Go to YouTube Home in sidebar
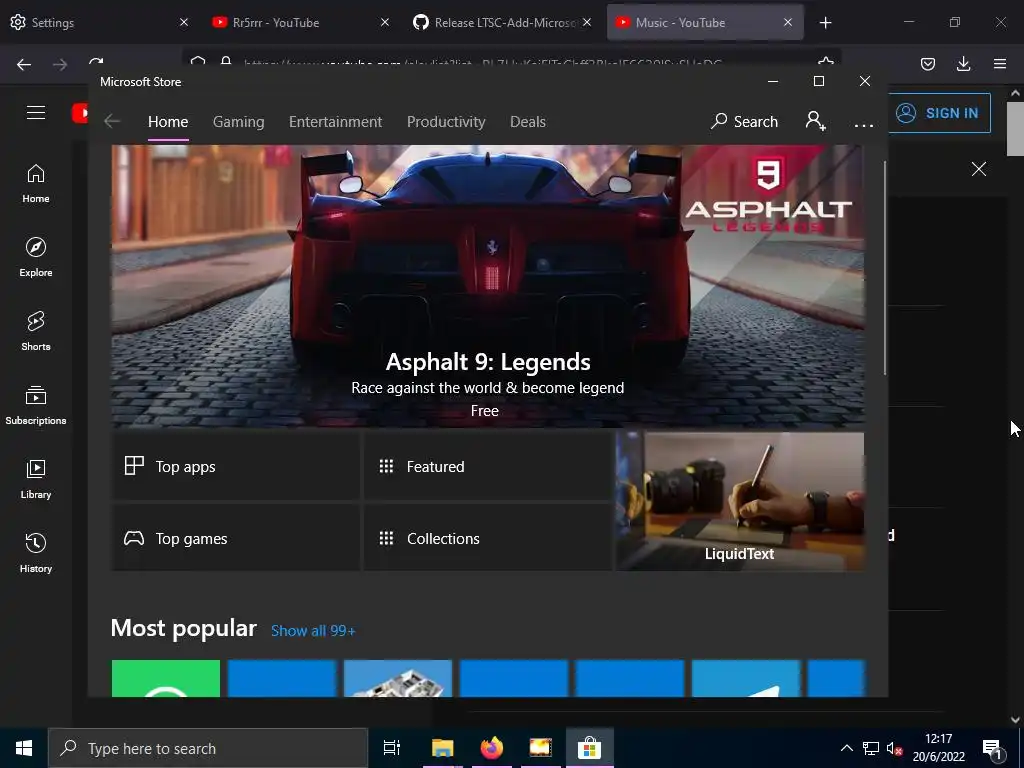This screenshot has height=768, width=1024. tap(36, 184)
